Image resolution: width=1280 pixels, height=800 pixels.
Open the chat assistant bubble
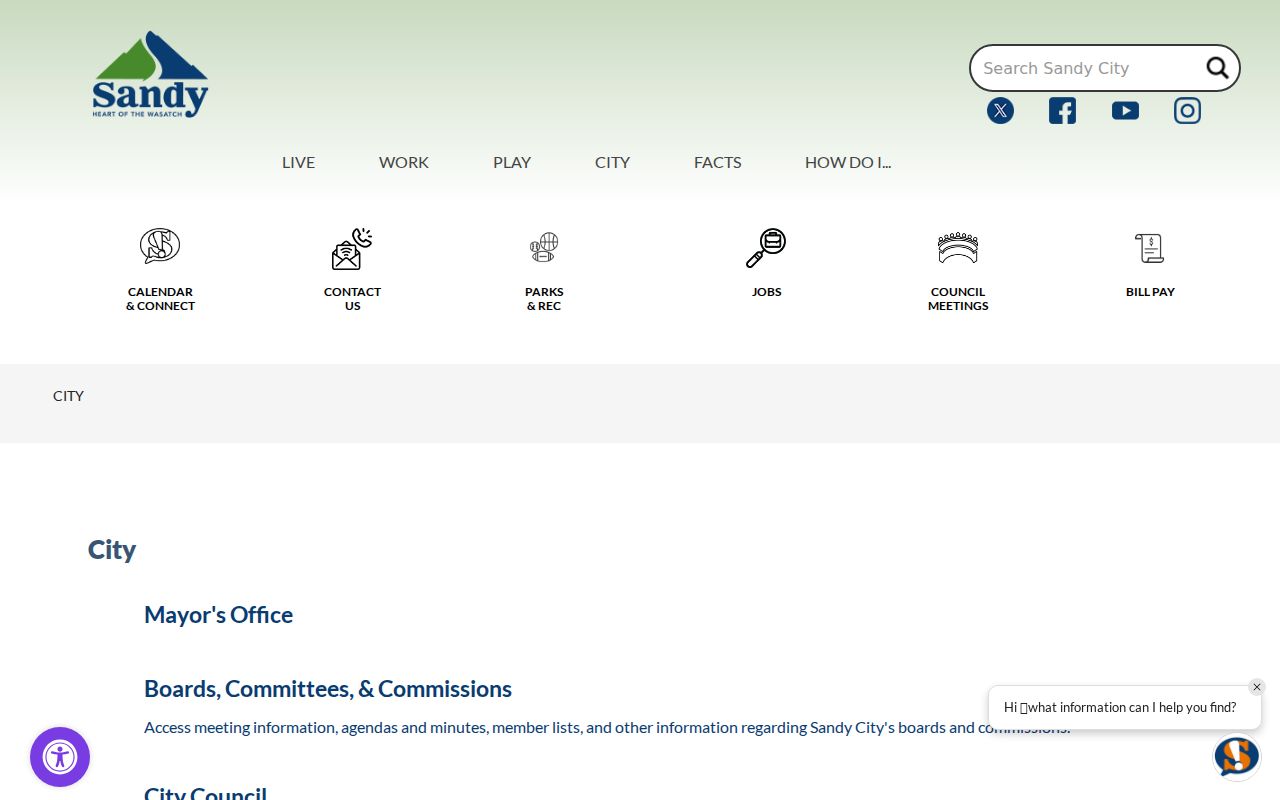[x=1236, y=756]
